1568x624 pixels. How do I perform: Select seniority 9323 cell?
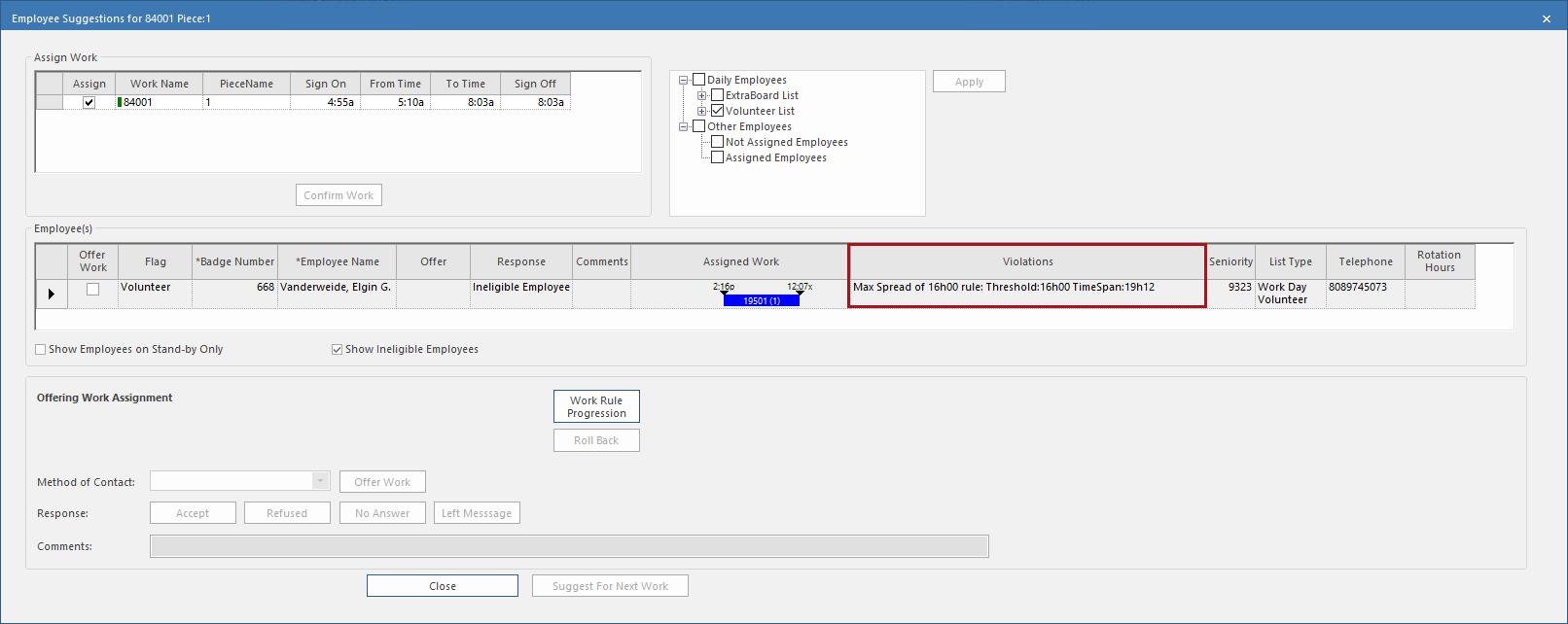(x=1230, y=294)
